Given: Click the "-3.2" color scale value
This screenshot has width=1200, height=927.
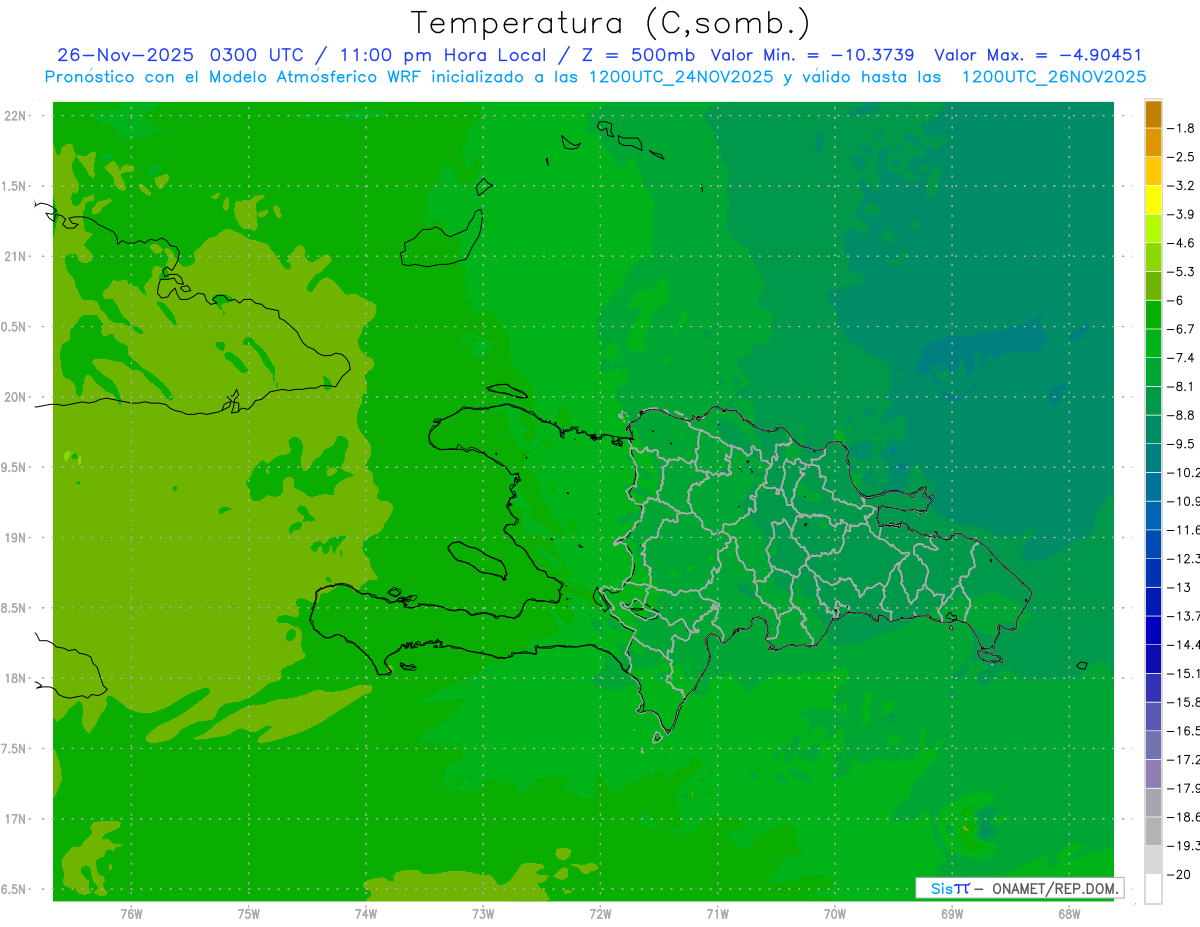Looking at the screenshot, I should 1183,186.
